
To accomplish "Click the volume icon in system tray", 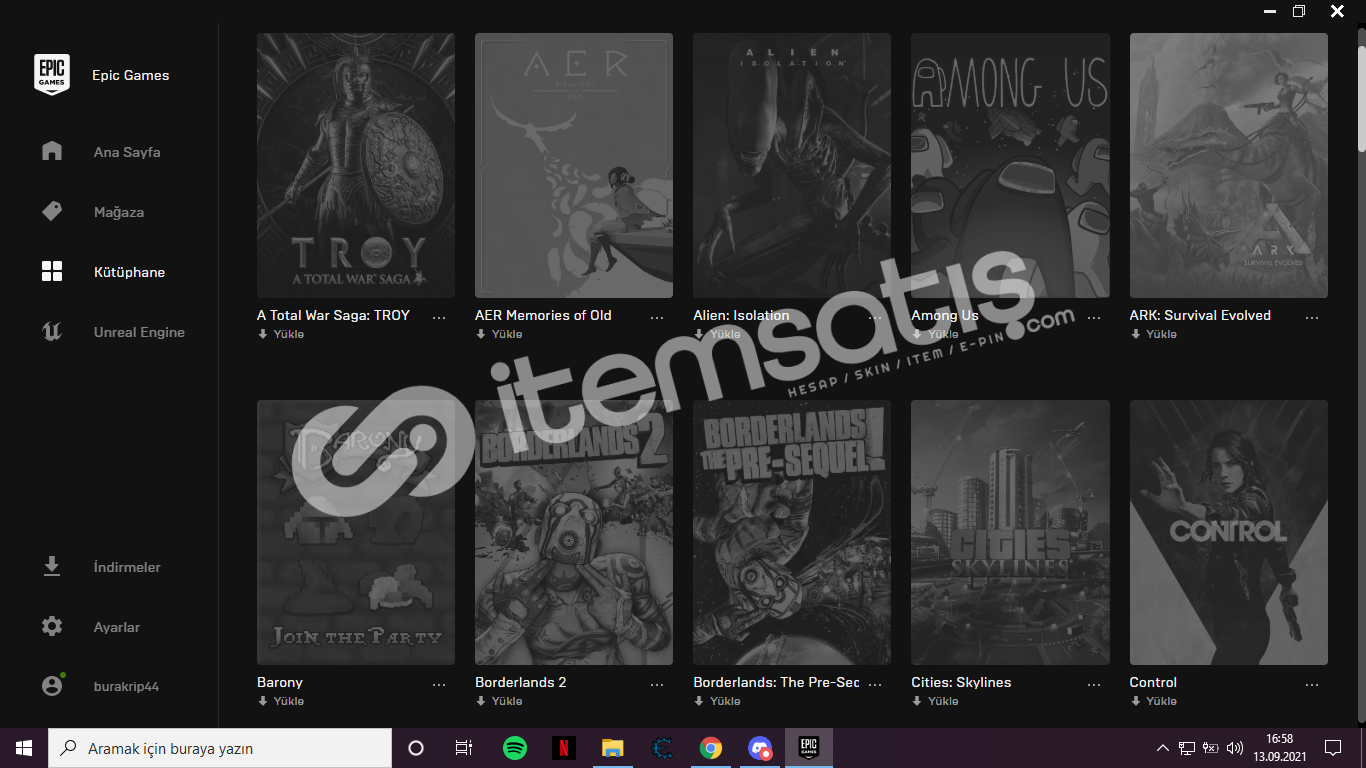I will coord(1235,748).
